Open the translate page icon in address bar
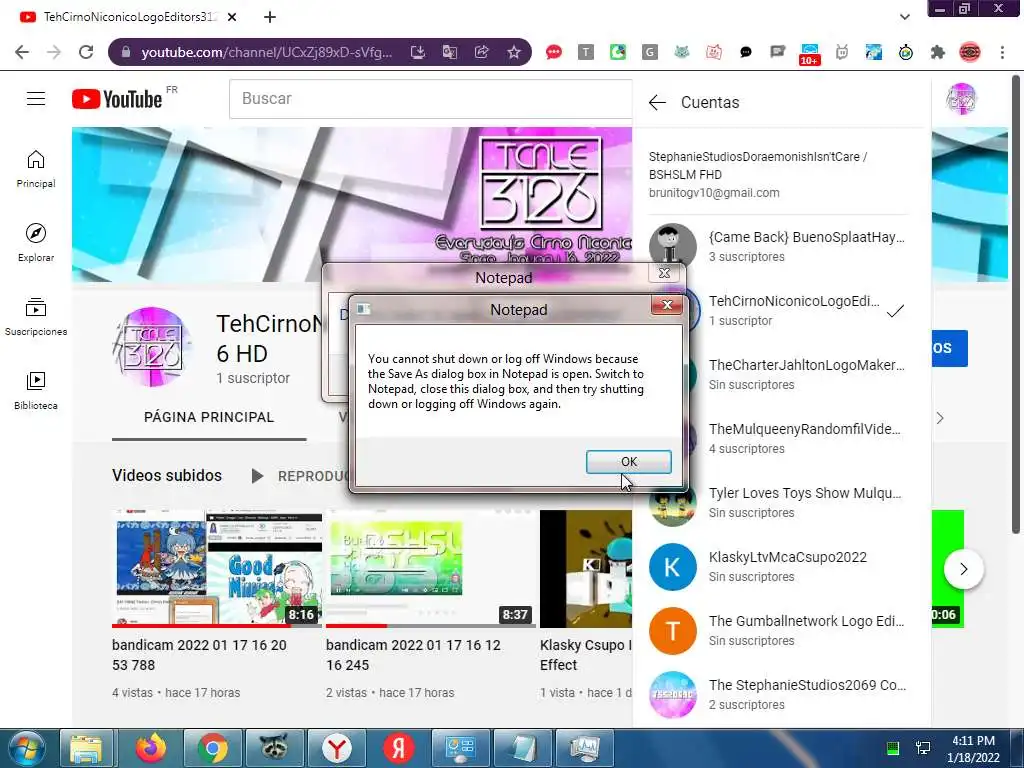Screen dimensions: 1024x768 [x=450, y=52]
